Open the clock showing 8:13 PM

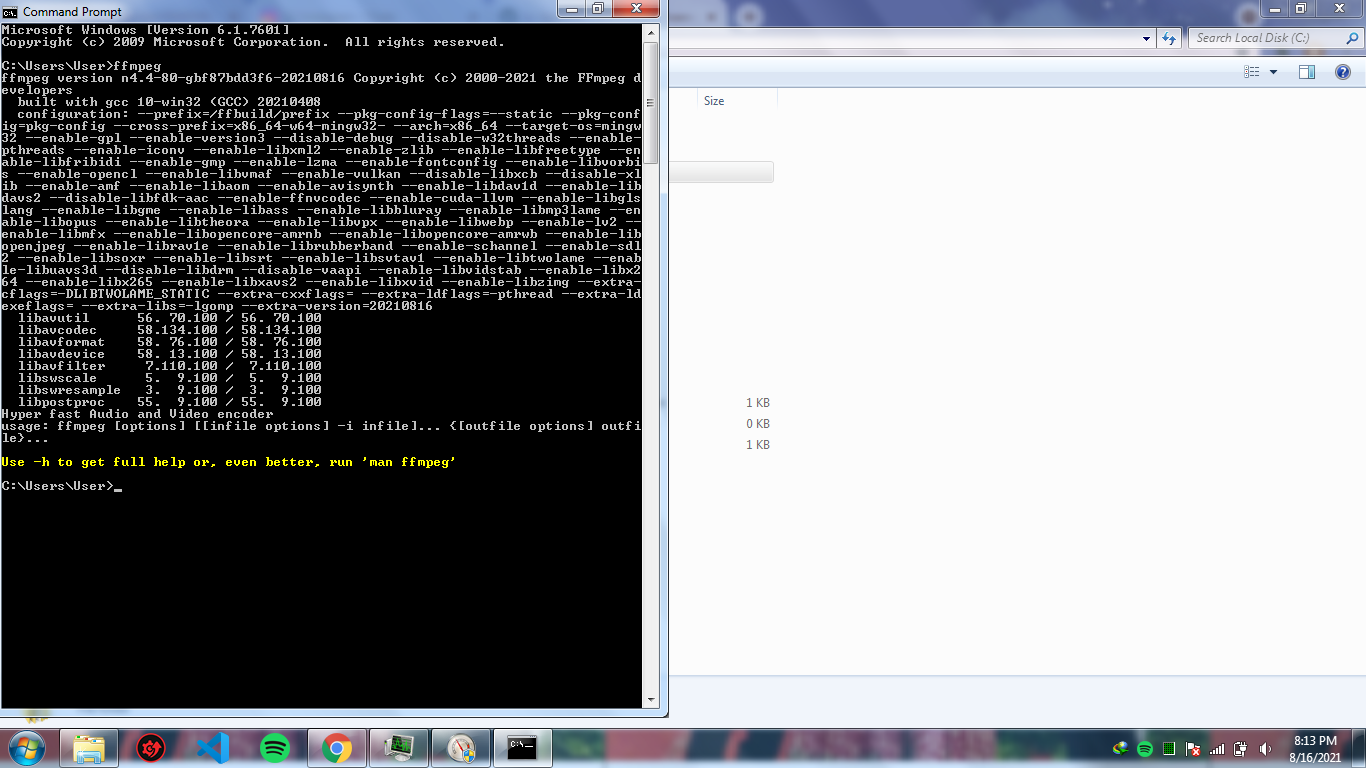pyautogui.click(x=1315, y=748)
